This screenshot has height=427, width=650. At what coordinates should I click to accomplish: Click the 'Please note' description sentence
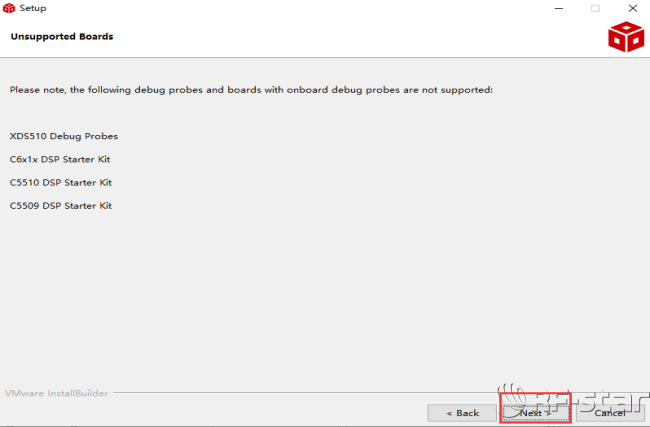pyautogui.click(x=250, y=90)
